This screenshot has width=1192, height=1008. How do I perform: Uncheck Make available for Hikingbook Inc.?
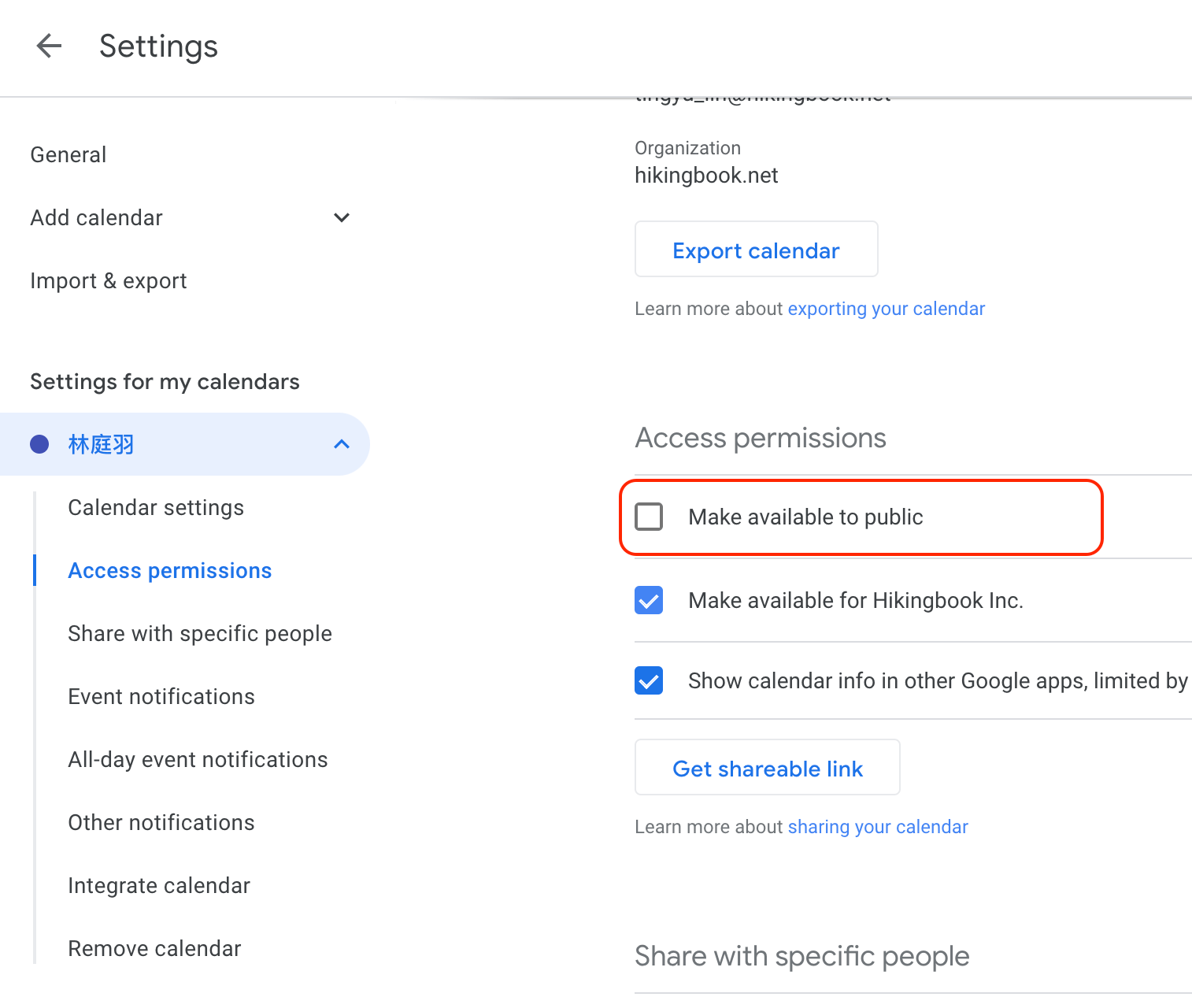point(649,600)
